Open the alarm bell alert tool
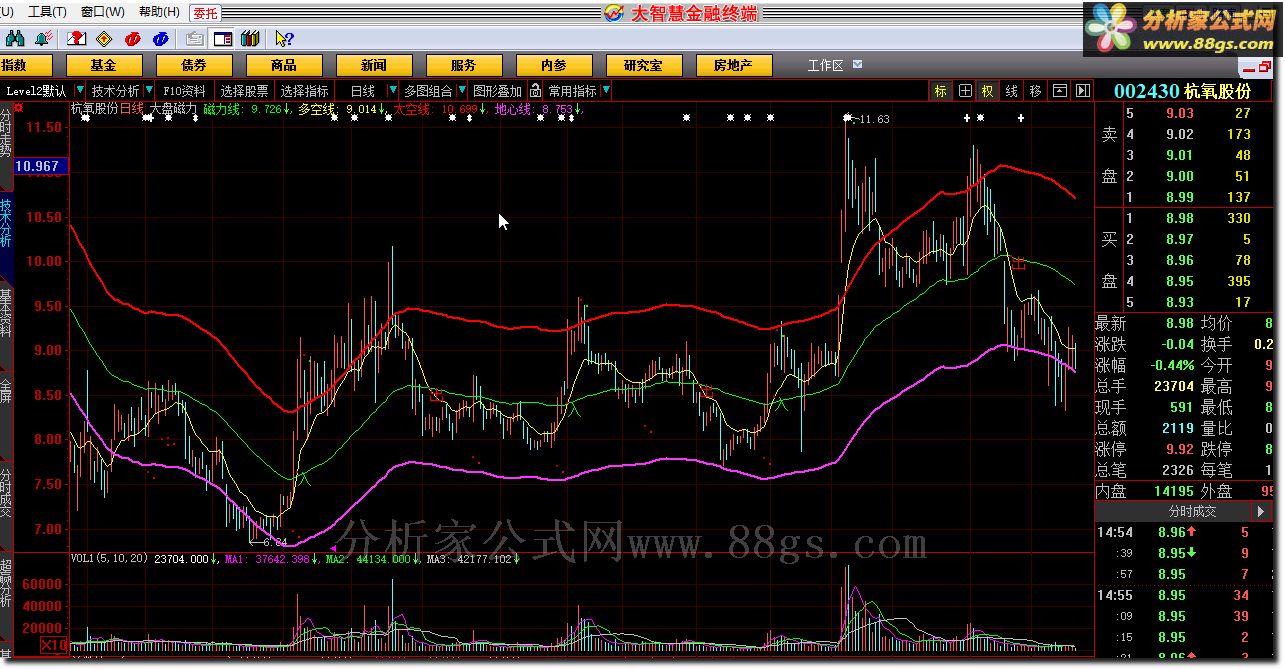 [42, 39]
